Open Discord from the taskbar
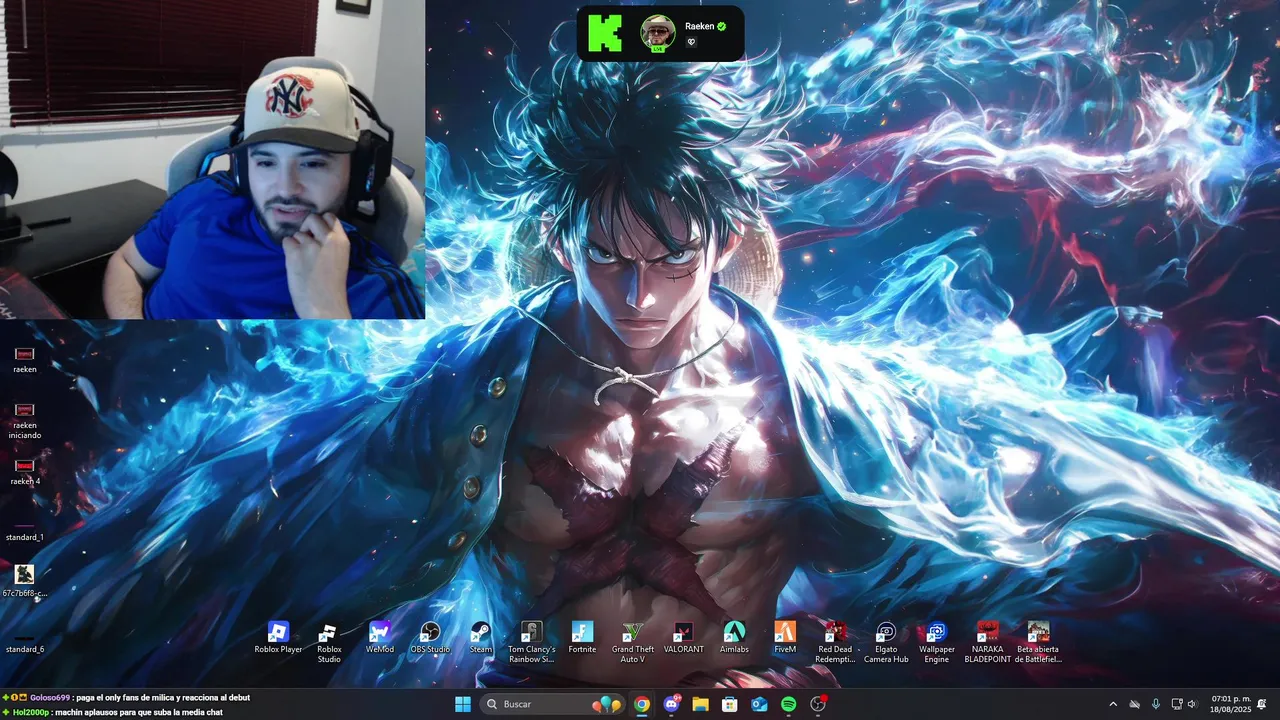The image size is (1280, 720). click(671, 704)
